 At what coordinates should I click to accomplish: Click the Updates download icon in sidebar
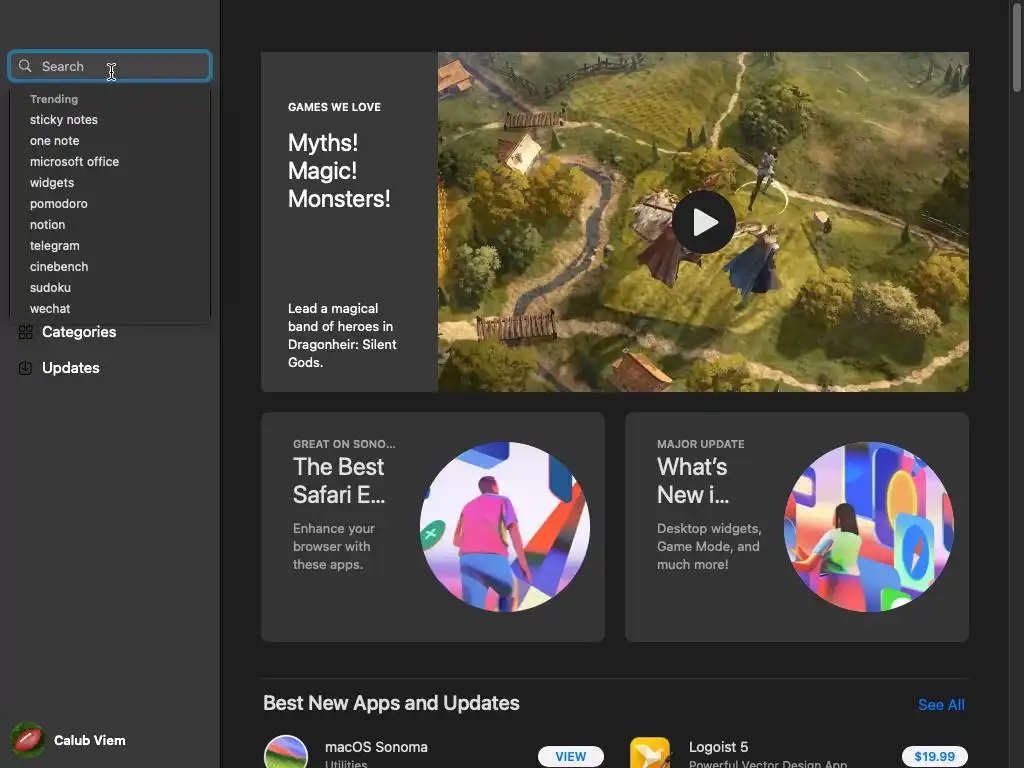[x=25, y=368]
